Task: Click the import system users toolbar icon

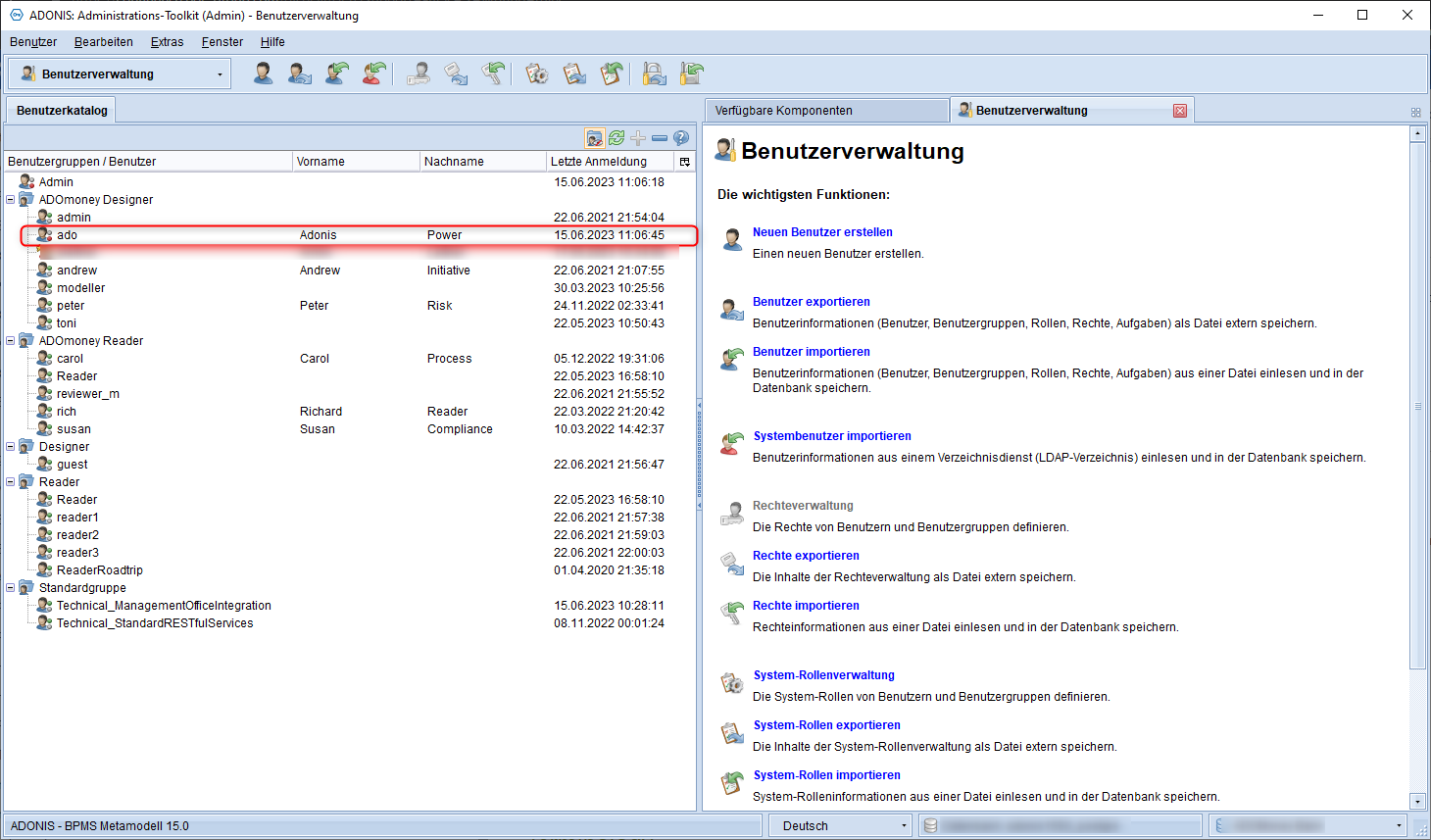Action: point(373,74)
